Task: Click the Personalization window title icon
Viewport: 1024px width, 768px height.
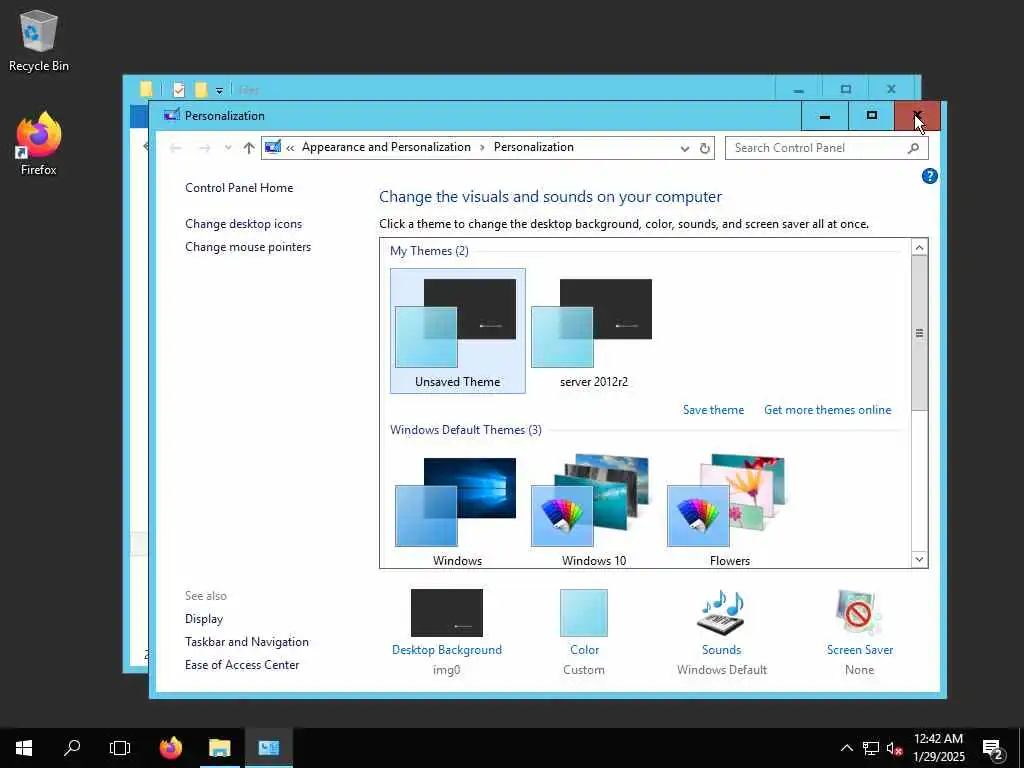Action: tap(171, 116)
